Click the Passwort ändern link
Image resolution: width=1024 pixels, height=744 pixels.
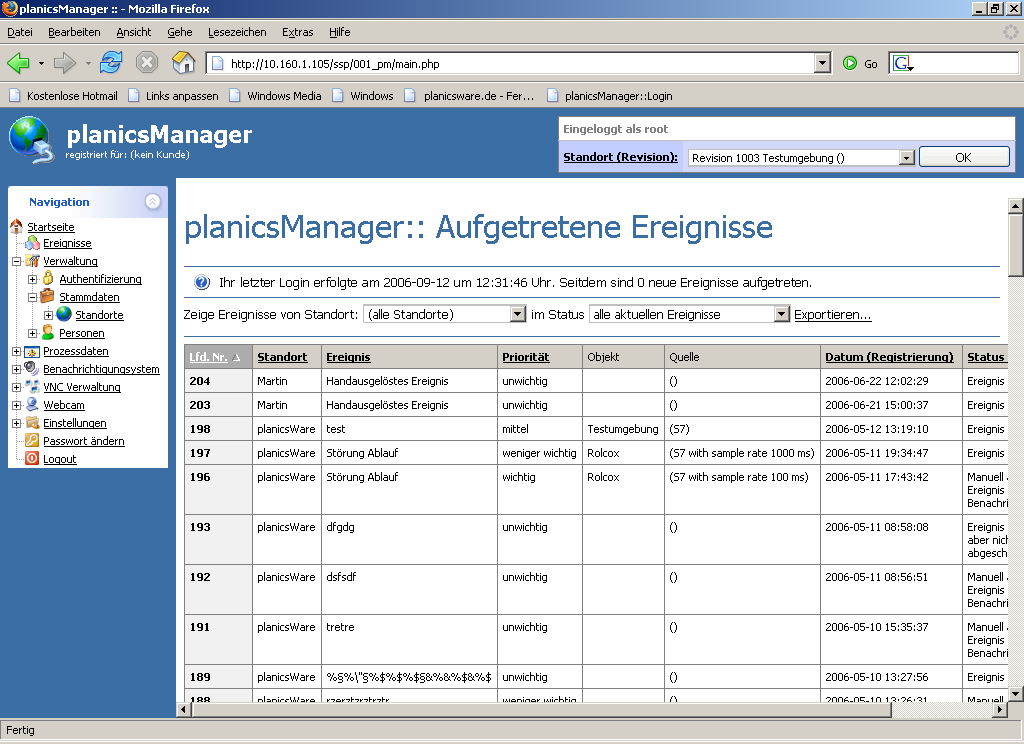pos(84,441)
